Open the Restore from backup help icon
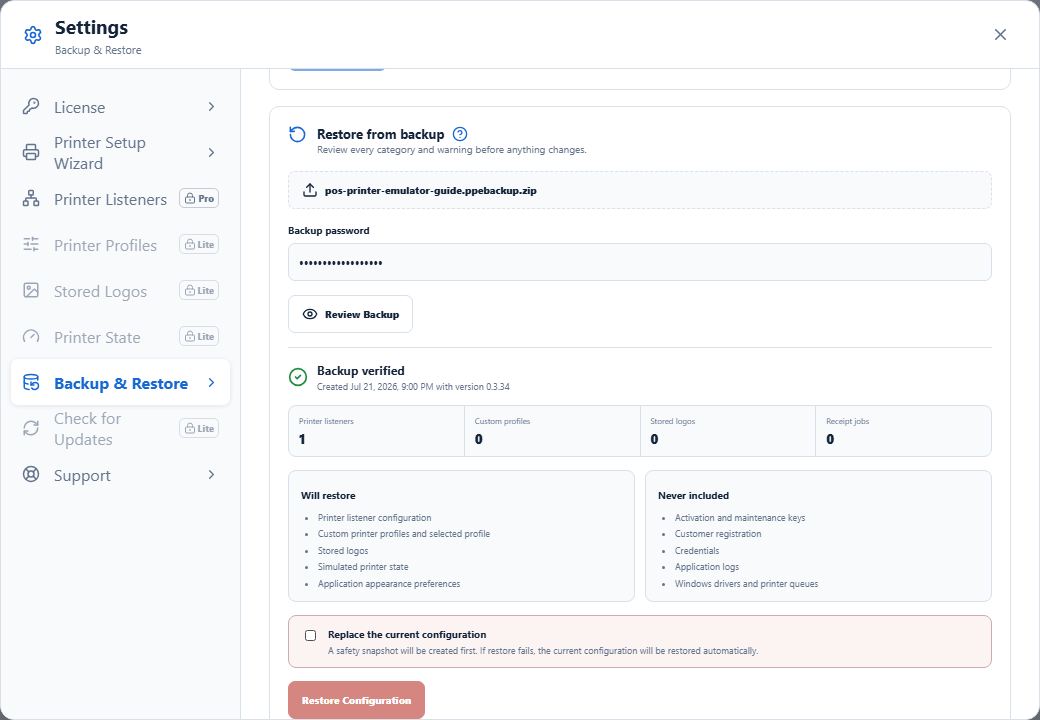 click(460, 134)
